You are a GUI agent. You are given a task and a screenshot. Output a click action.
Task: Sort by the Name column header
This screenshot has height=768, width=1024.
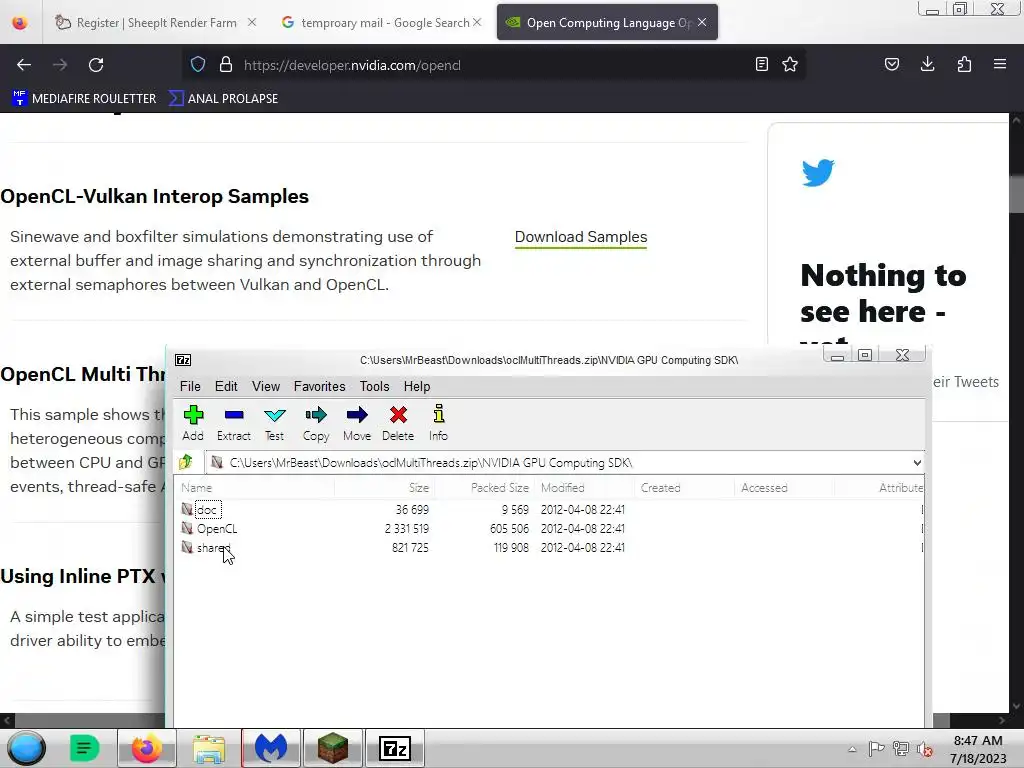point(255,487)
